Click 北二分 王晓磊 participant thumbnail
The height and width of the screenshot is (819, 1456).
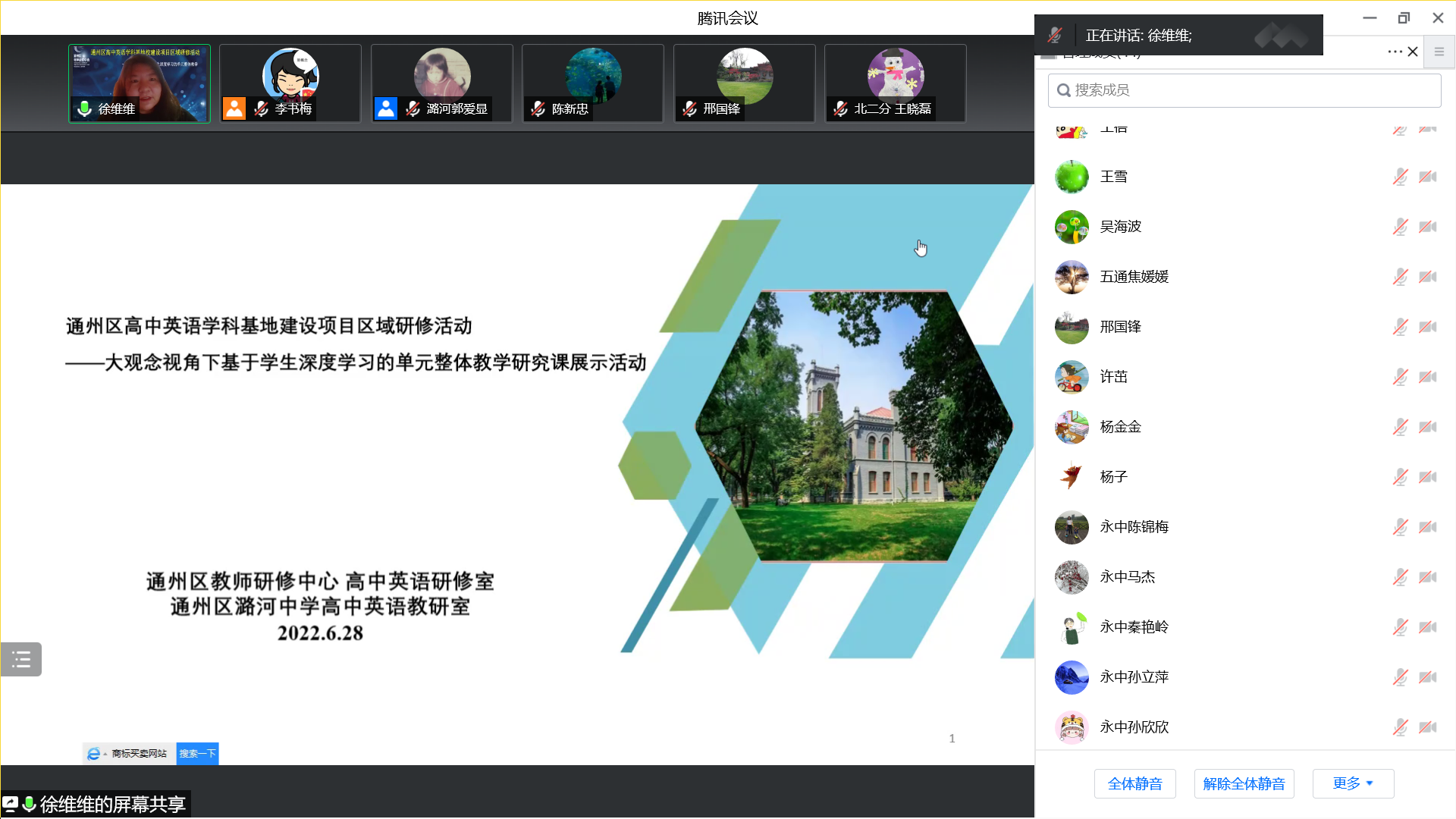pos(895,83)
